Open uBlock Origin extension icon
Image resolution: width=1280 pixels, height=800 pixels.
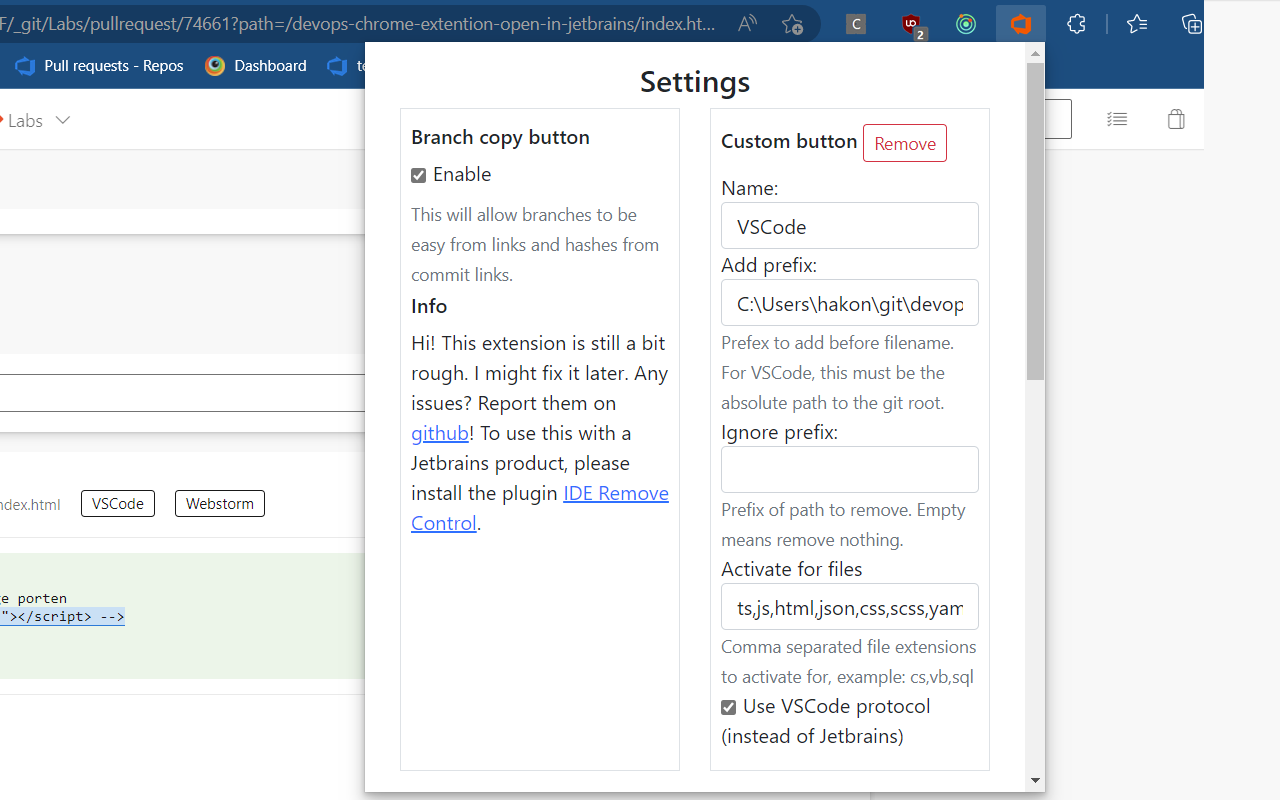tap(912, 25)
